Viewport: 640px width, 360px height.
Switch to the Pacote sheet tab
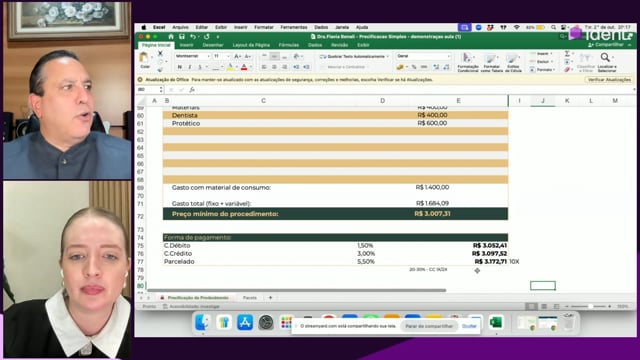[x=250, y=298]
